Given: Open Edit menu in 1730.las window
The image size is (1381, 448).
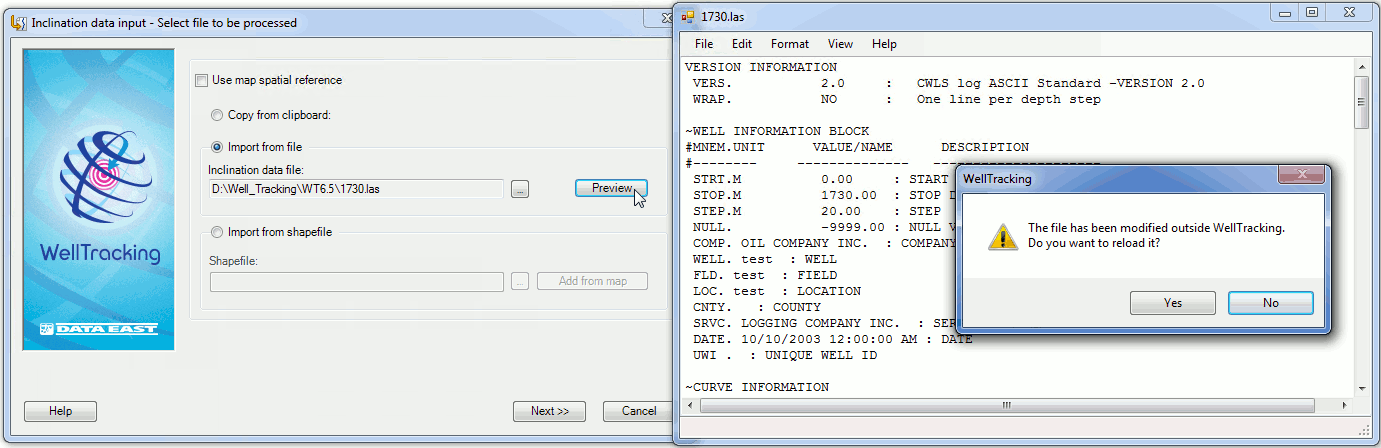Looking at the screenshot, I should click(x=741, y=44).
